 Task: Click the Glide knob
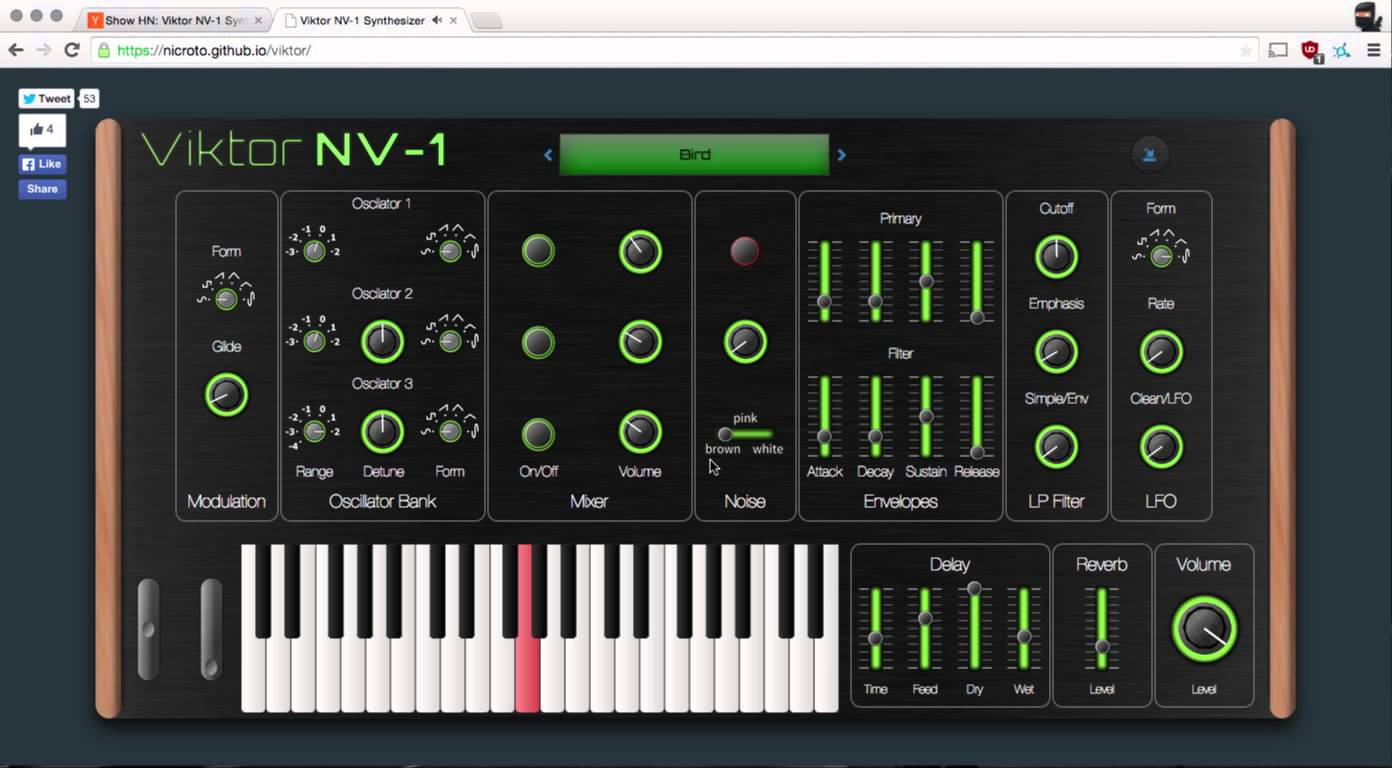tap(226, 395)
